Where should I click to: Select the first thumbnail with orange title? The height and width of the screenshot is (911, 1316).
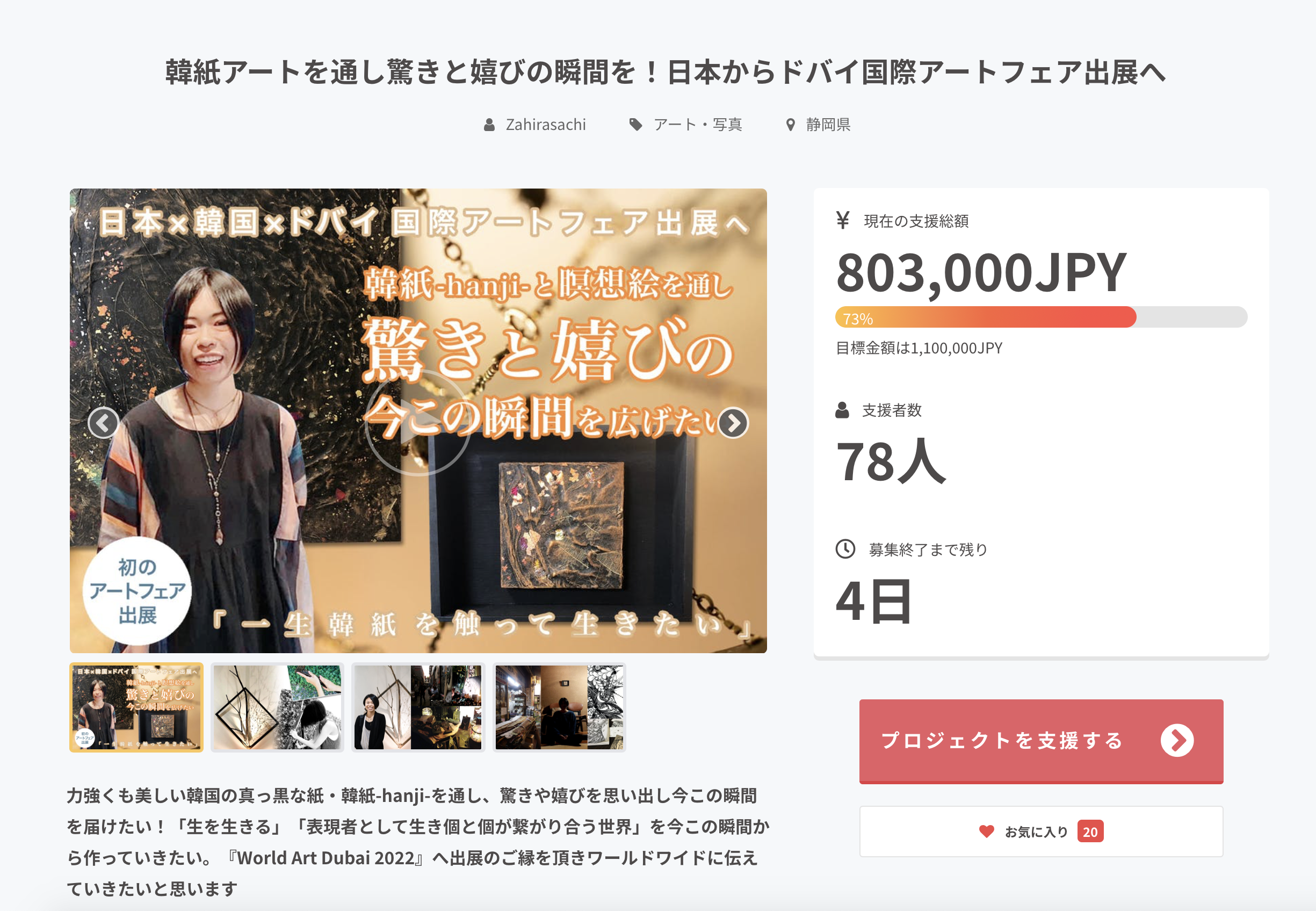coord(136,707)
